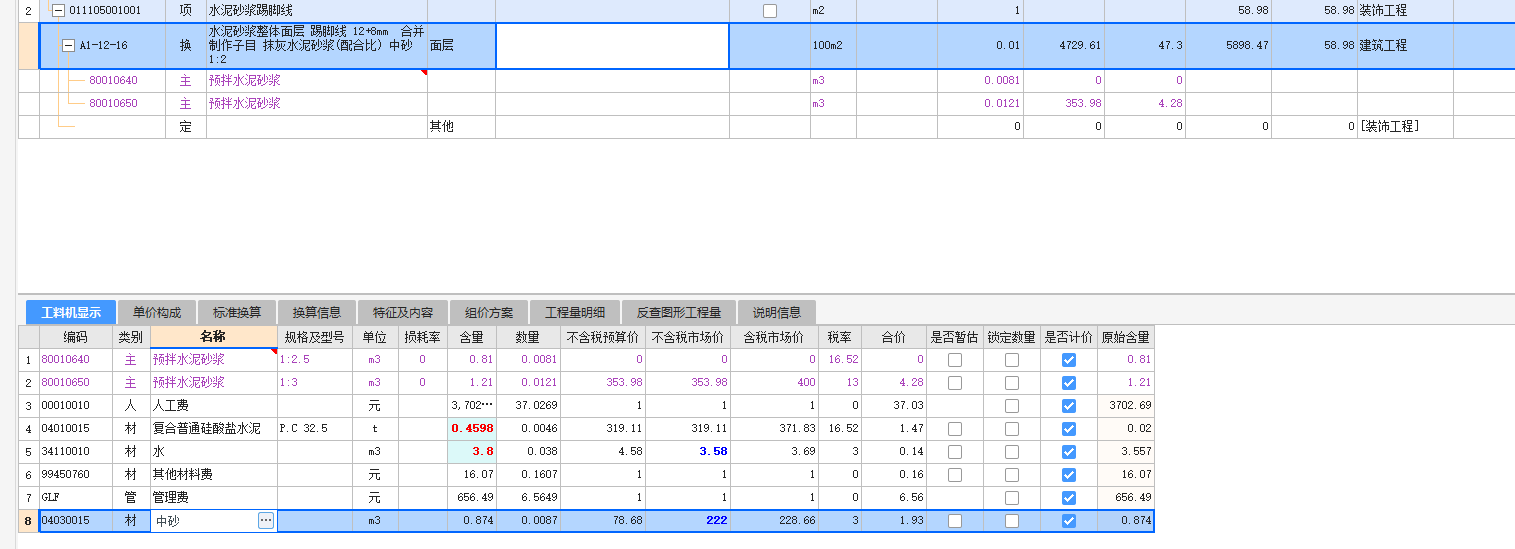Uncheck 是否计价 for the 人工费 row
Viewport: 1515px width, 549px height.
[1069, 406]
